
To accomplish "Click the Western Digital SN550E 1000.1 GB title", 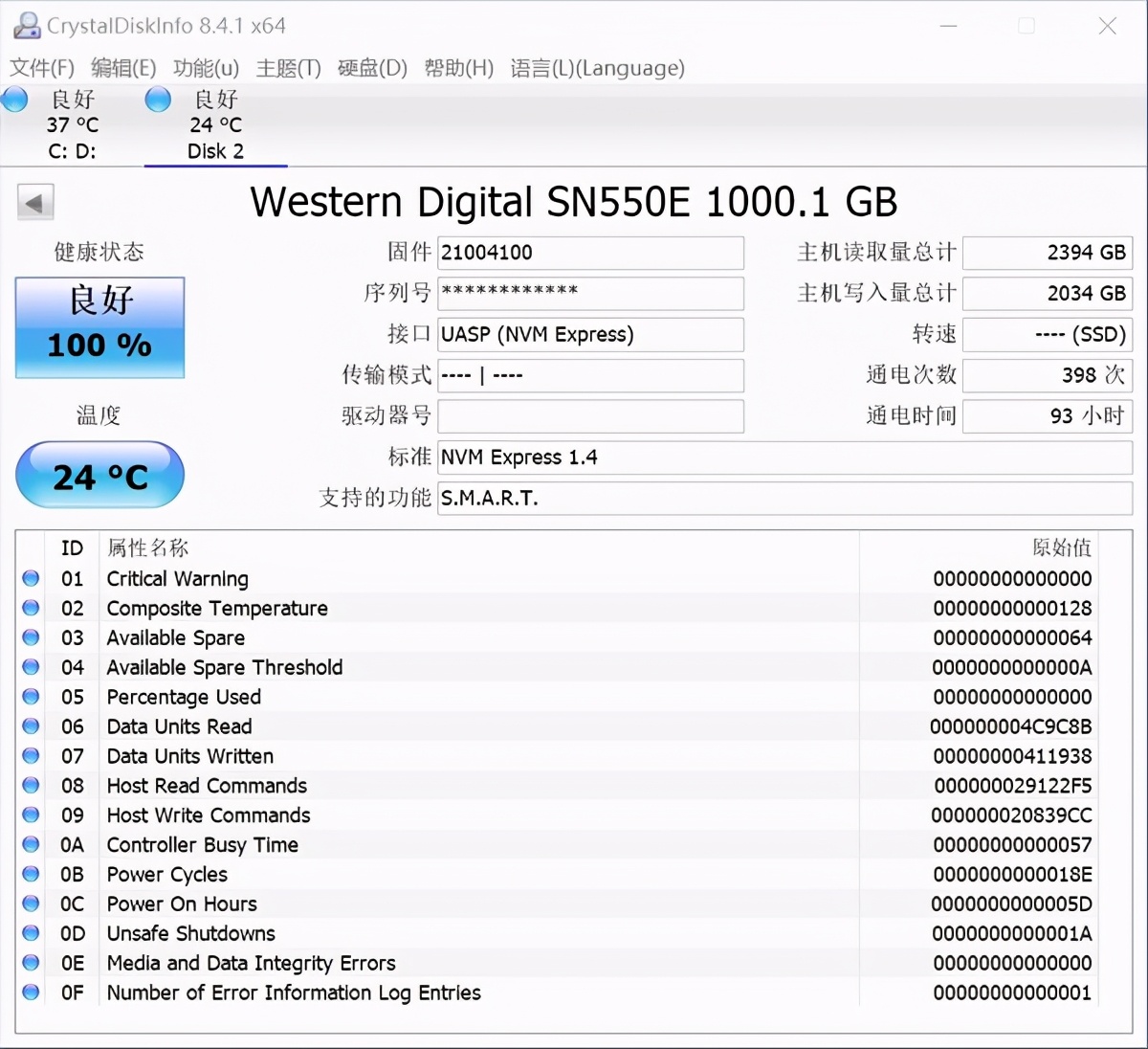I will (x=574, y=202).
